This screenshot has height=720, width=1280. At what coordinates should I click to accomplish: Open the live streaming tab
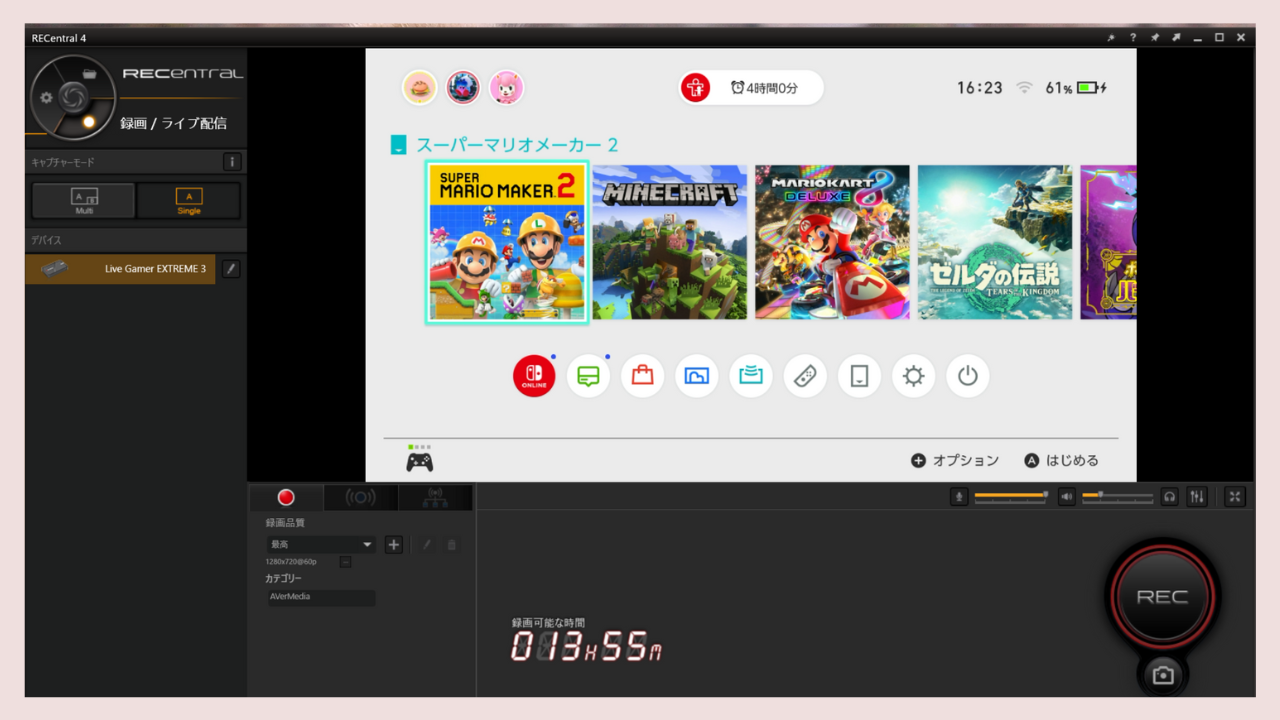[x=361, y=497]
